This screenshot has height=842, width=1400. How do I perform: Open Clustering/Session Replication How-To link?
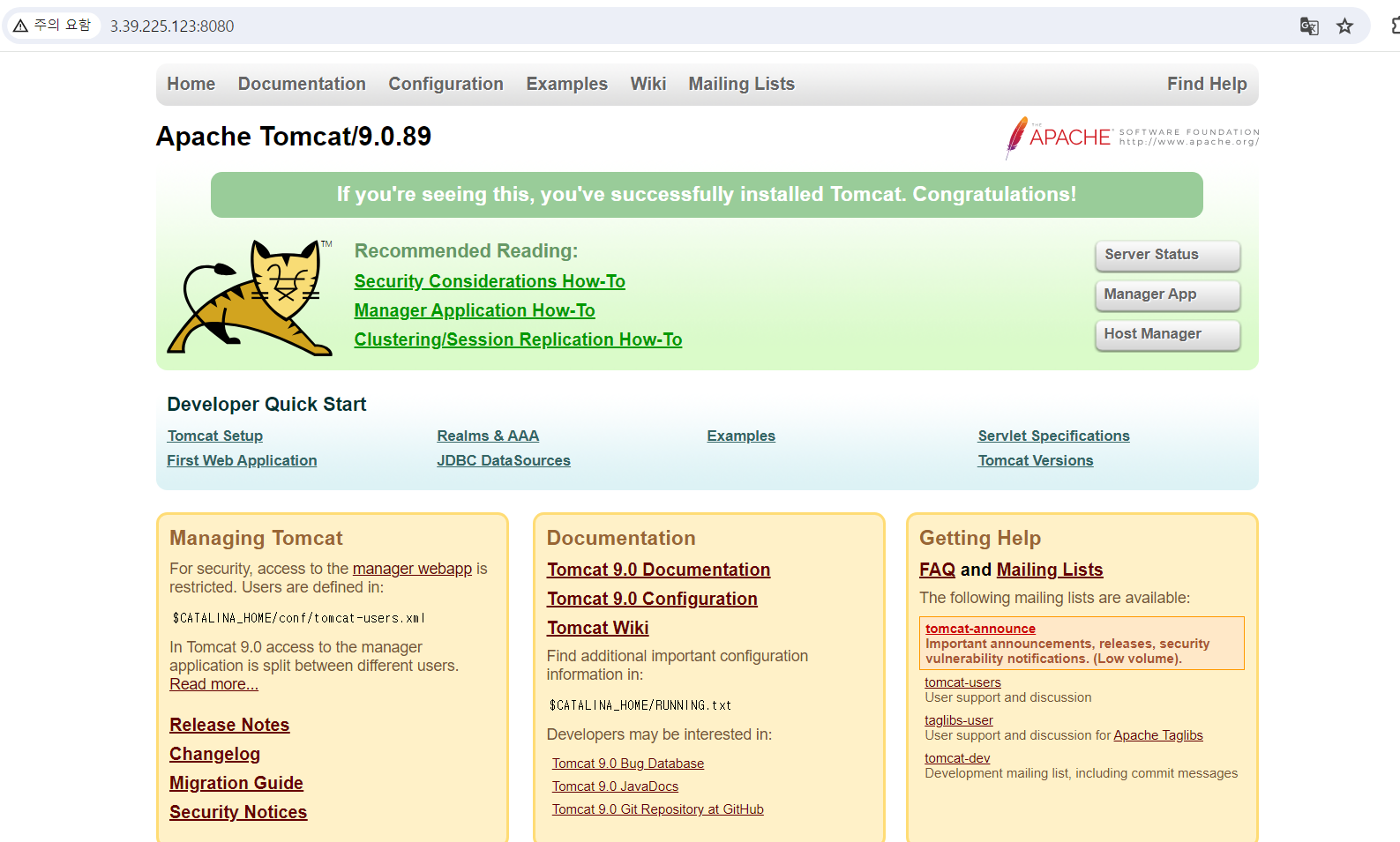[518, 339]
